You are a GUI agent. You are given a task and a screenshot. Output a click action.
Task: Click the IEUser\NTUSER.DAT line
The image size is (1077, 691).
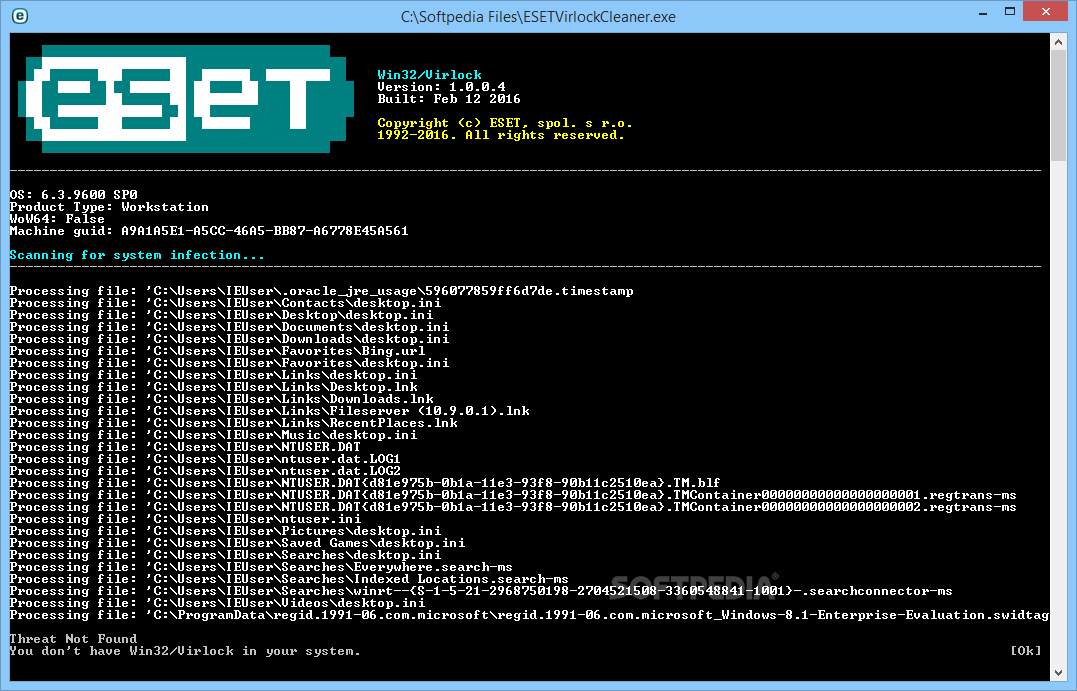[x=185, y=447]
